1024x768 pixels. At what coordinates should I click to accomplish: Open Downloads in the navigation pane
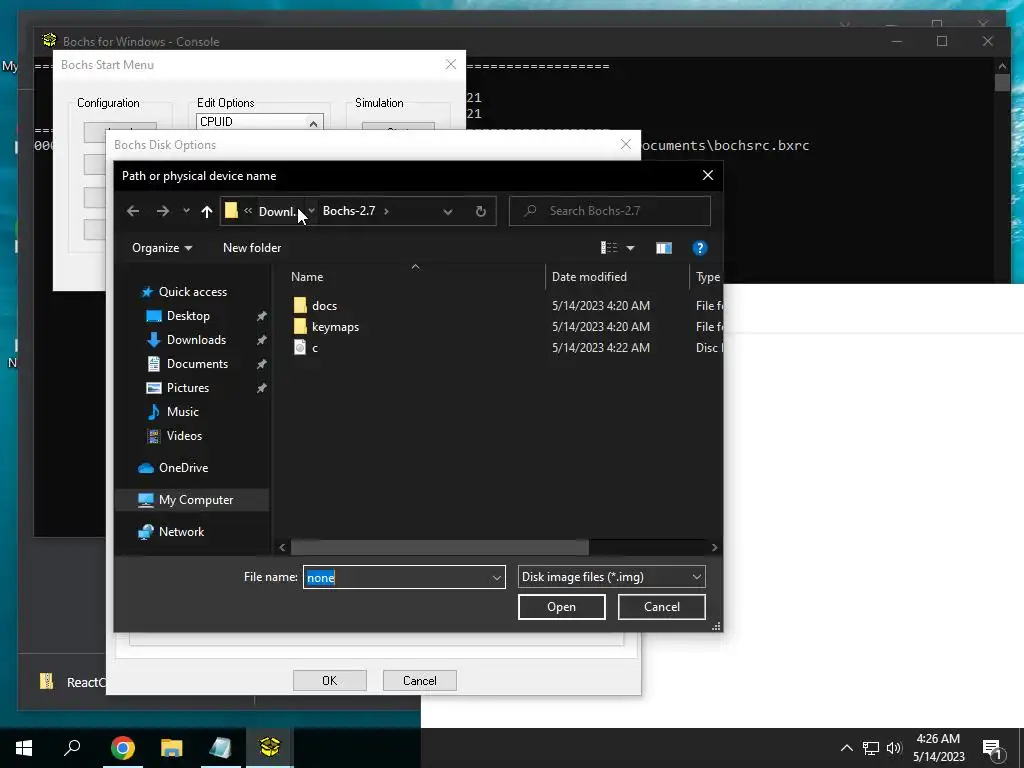click(x=196, y=340)
